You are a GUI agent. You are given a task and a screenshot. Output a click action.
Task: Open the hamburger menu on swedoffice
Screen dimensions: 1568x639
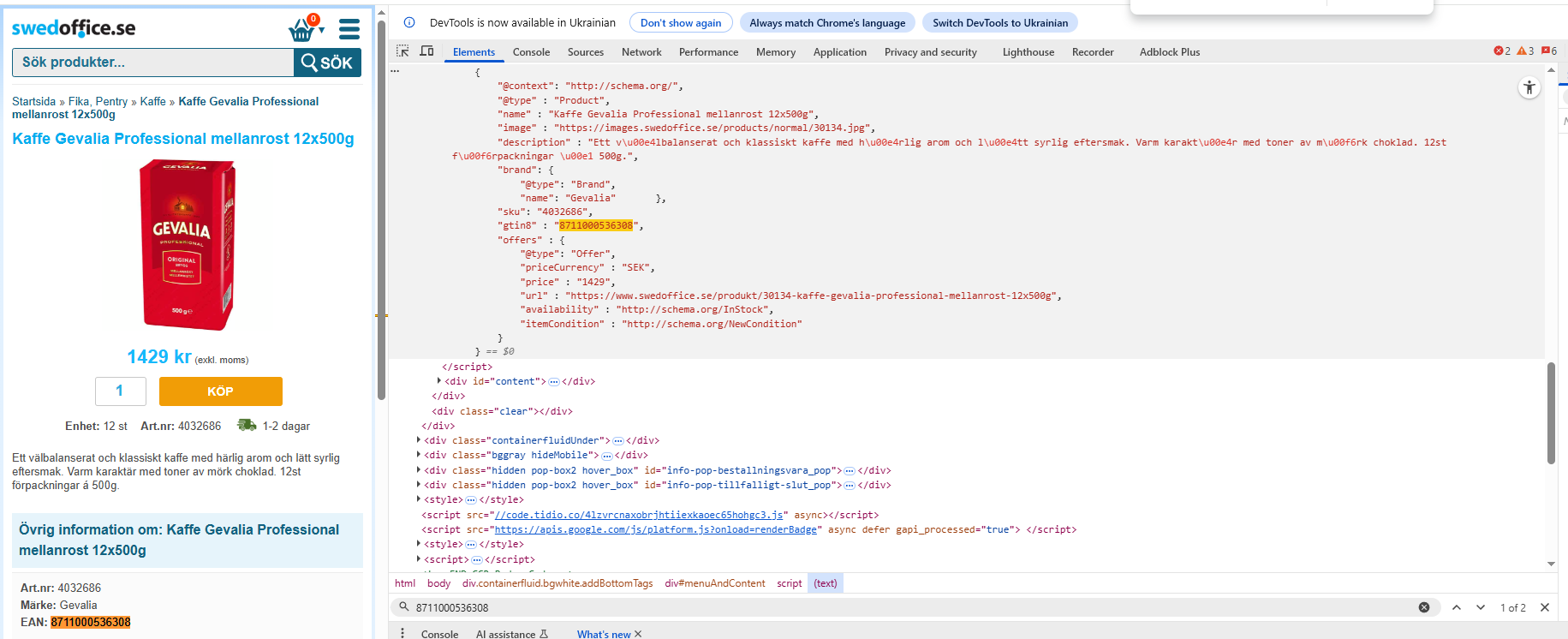pos(349,29)
